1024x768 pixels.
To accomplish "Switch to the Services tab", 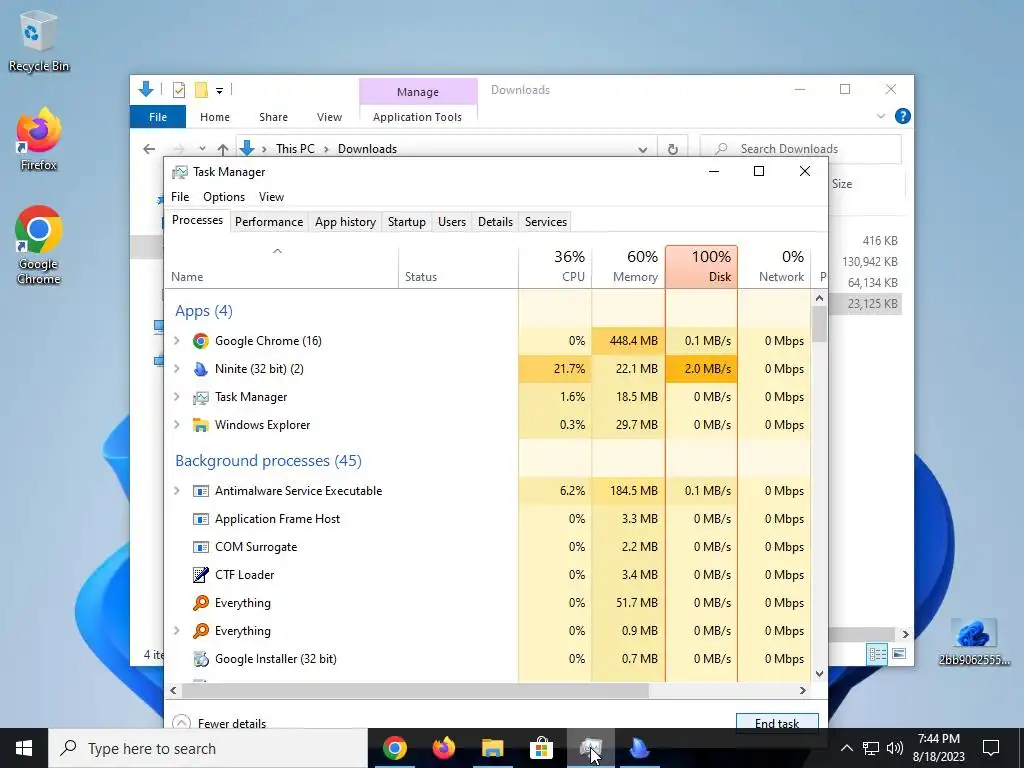I will (x=546, y=222).
